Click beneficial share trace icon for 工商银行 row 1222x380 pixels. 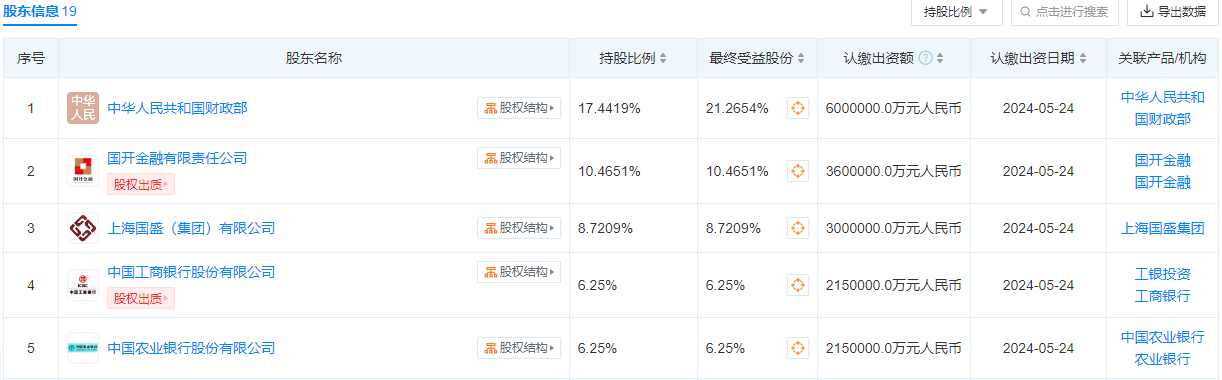point(797,285)
